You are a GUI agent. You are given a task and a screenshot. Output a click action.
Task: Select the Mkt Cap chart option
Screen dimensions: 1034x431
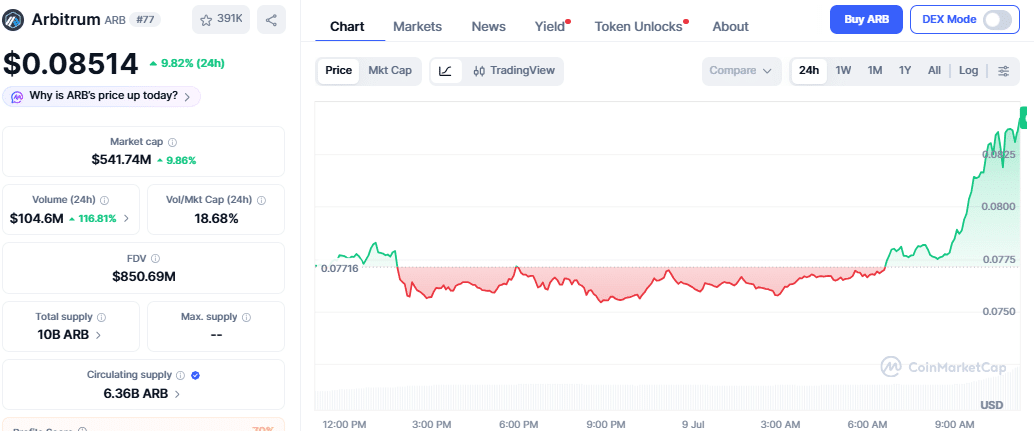click(390, 71)
